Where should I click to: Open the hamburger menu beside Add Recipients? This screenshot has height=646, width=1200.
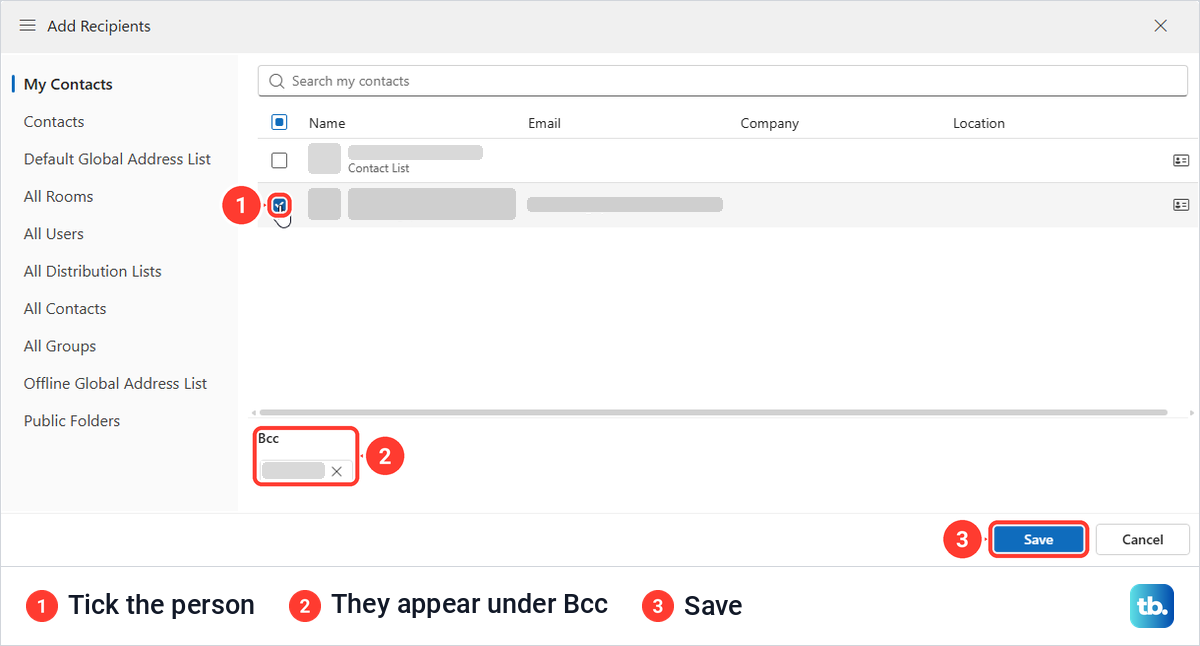click(28, 26)
